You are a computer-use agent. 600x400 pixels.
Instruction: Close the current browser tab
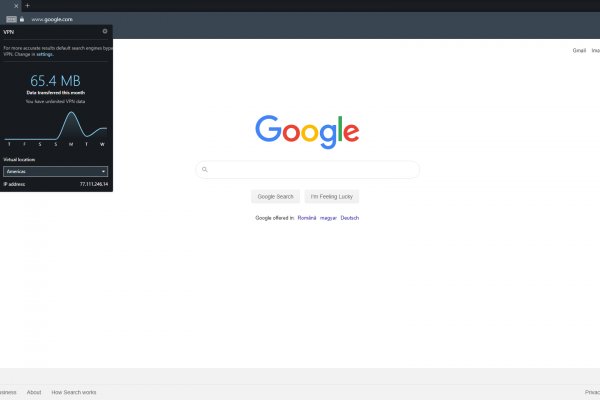click(x=16, y=6)
